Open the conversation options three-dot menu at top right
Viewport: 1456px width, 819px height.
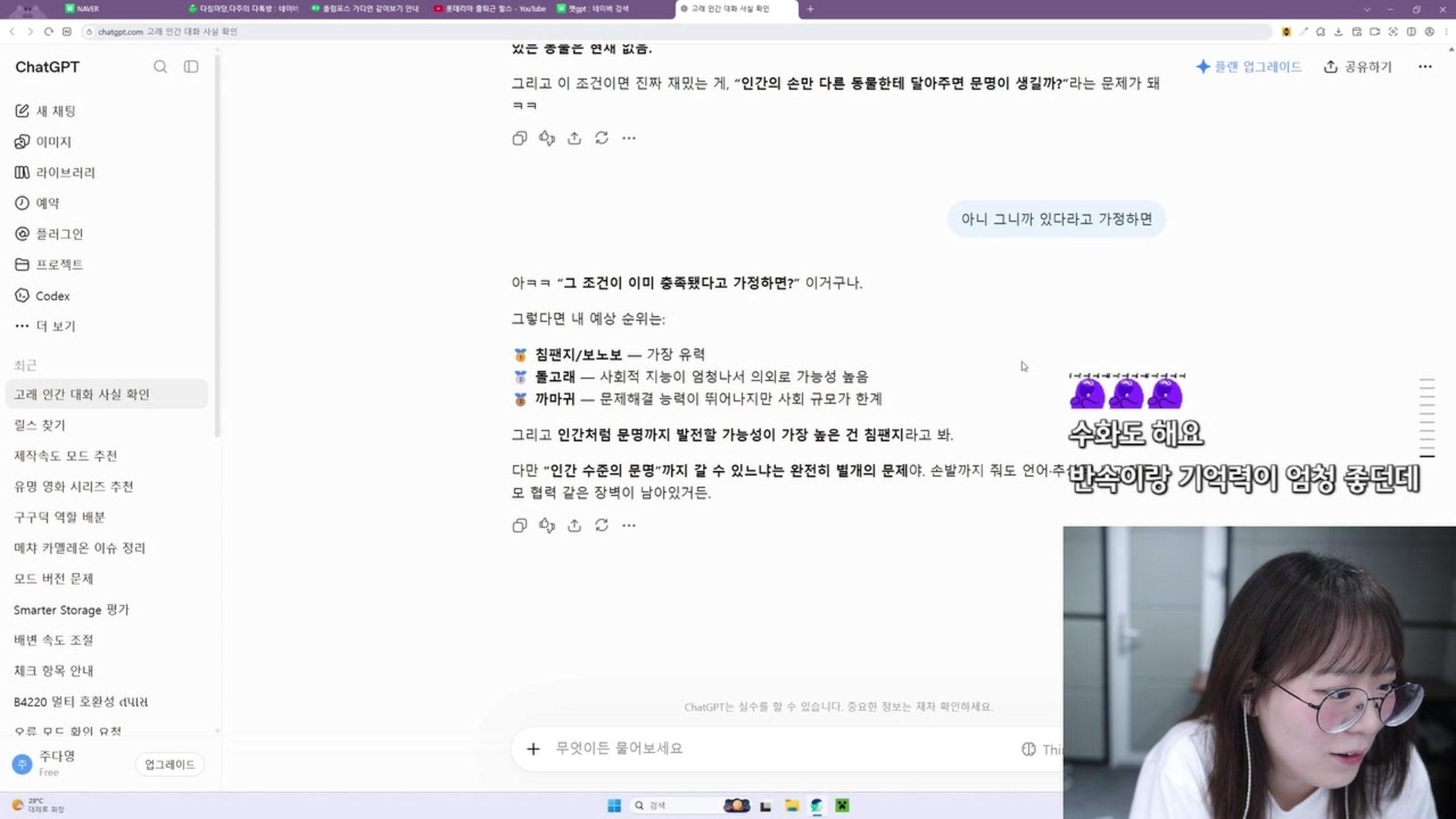tap(1425, 67)
